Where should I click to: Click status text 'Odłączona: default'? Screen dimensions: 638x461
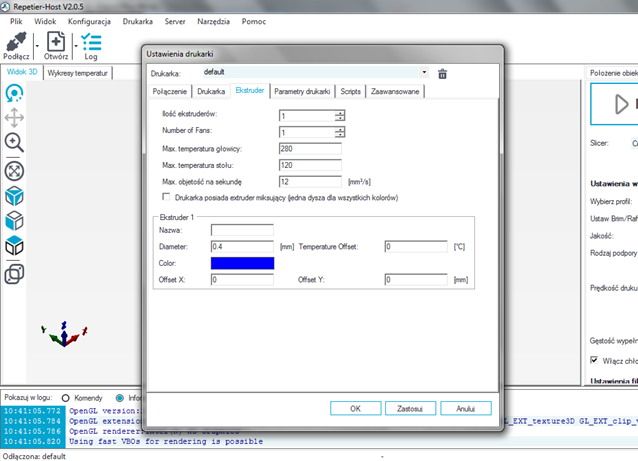34,456
